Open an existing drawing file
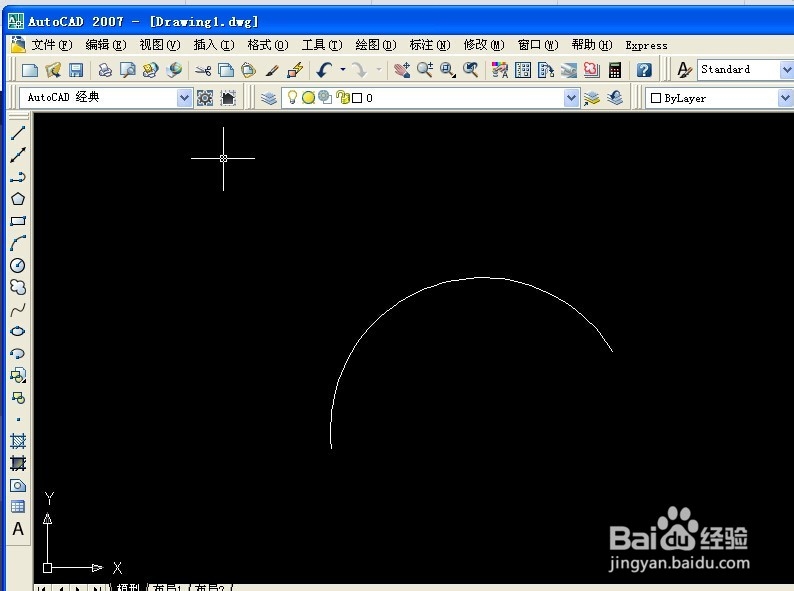794x591 pixels. pyautogui.click(x=53, y=70)
